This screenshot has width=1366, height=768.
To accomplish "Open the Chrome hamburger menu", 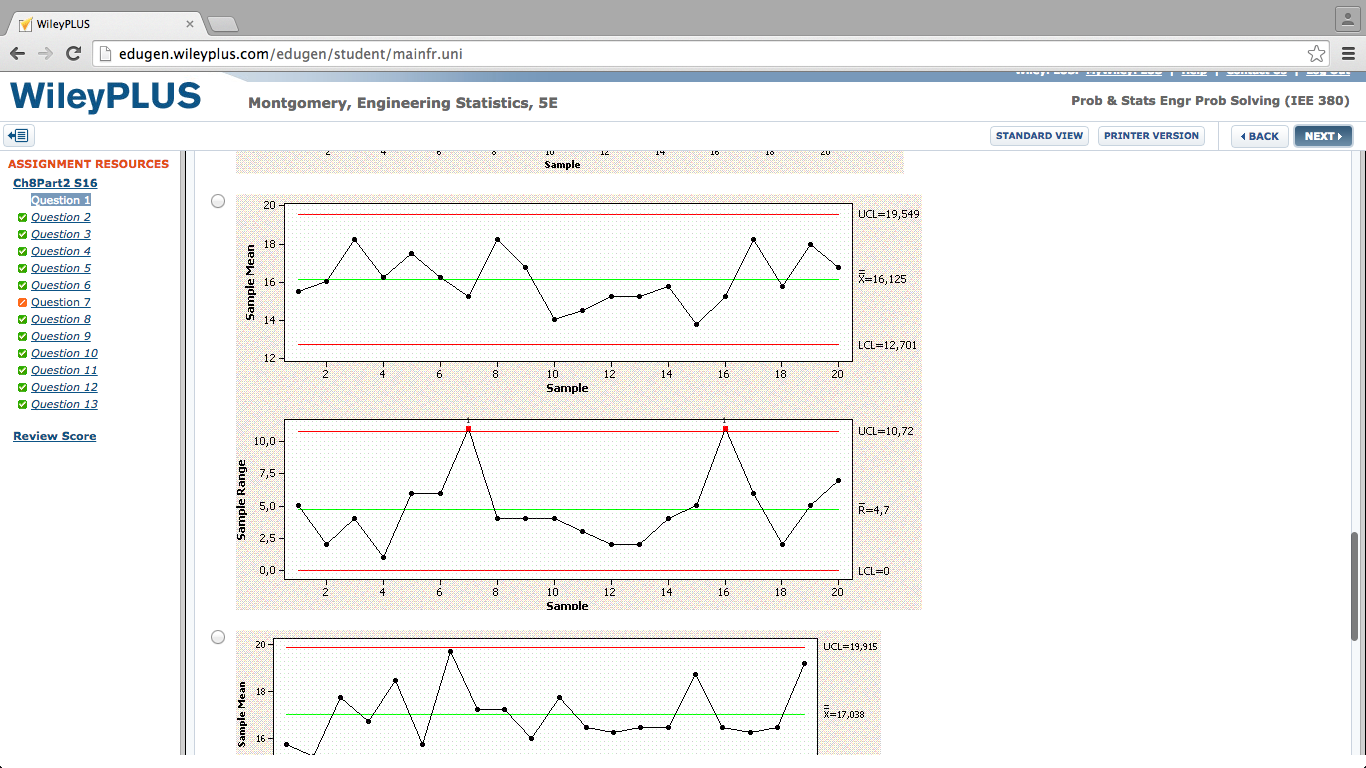I will [1348, 54].
